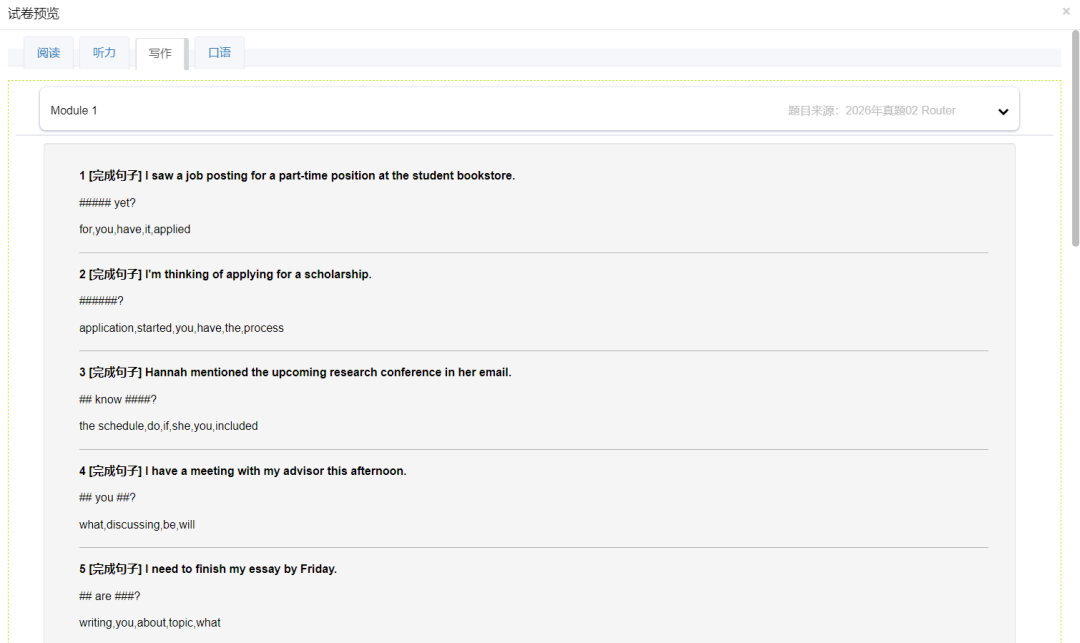
Task: Select question 5 about finishing the essay
Action: [208, 570]
